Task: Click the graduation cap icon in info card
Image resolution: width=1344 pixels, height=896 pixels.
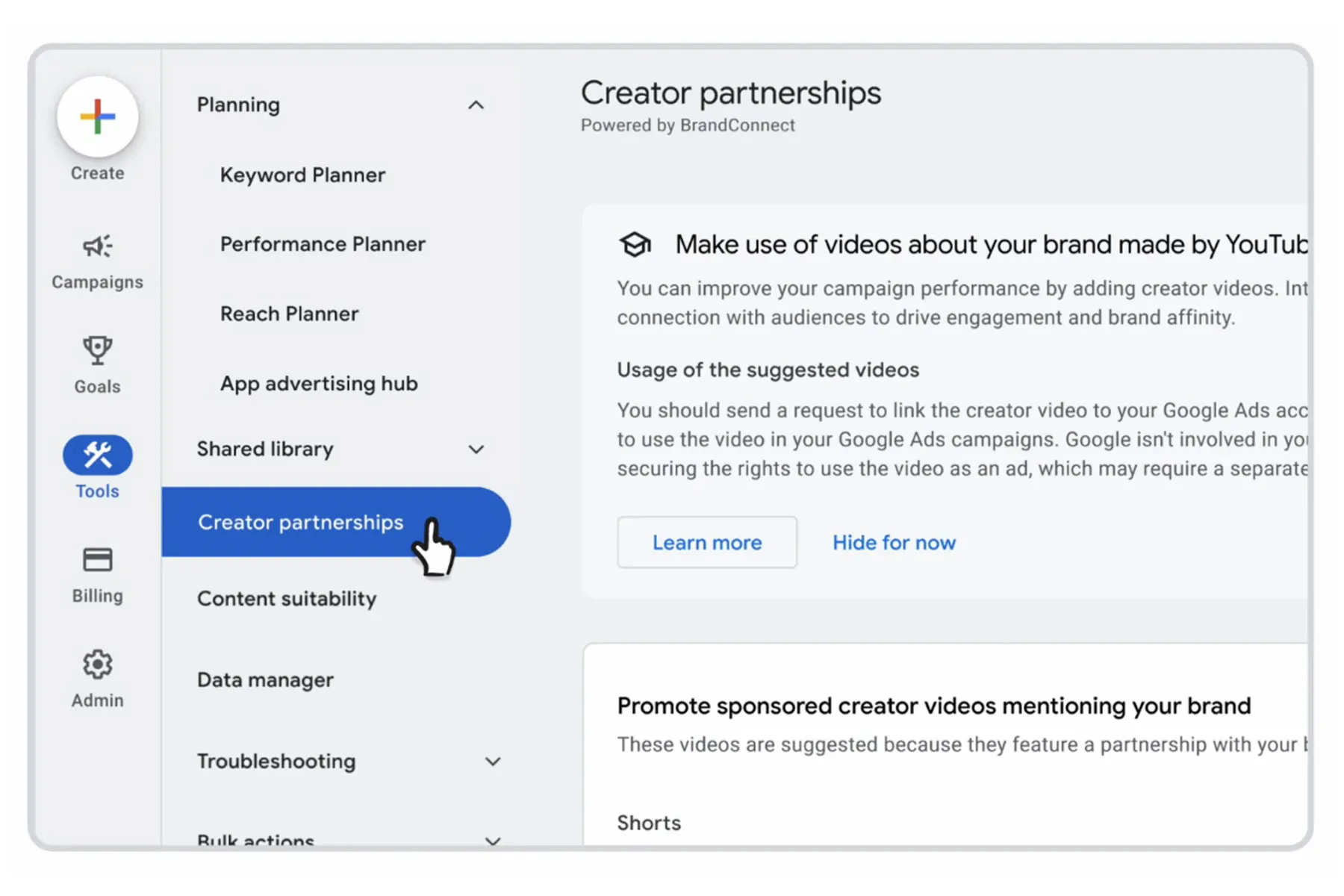Action: 635,244
